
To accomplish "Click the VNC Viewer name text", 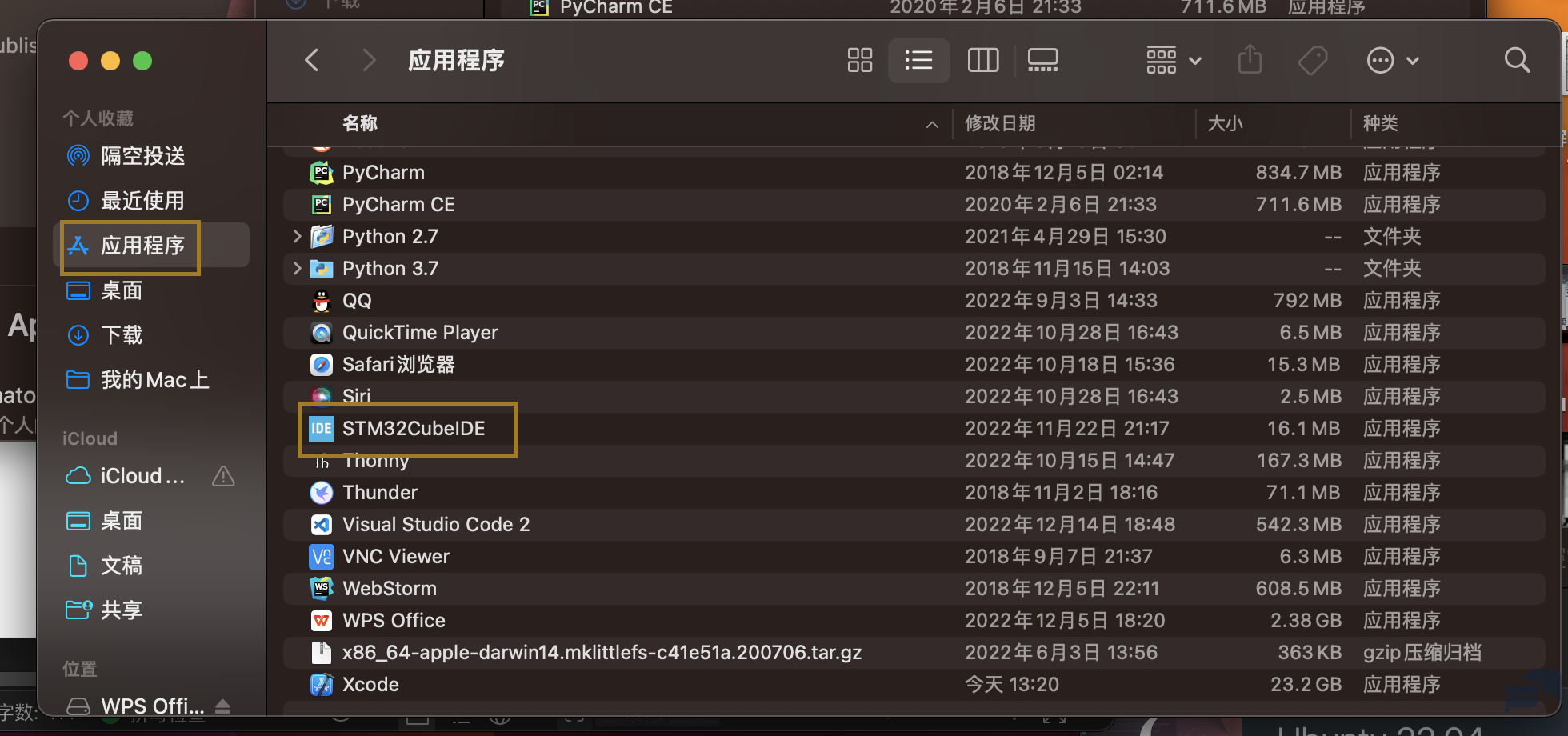I will click(x=396, y=556).
